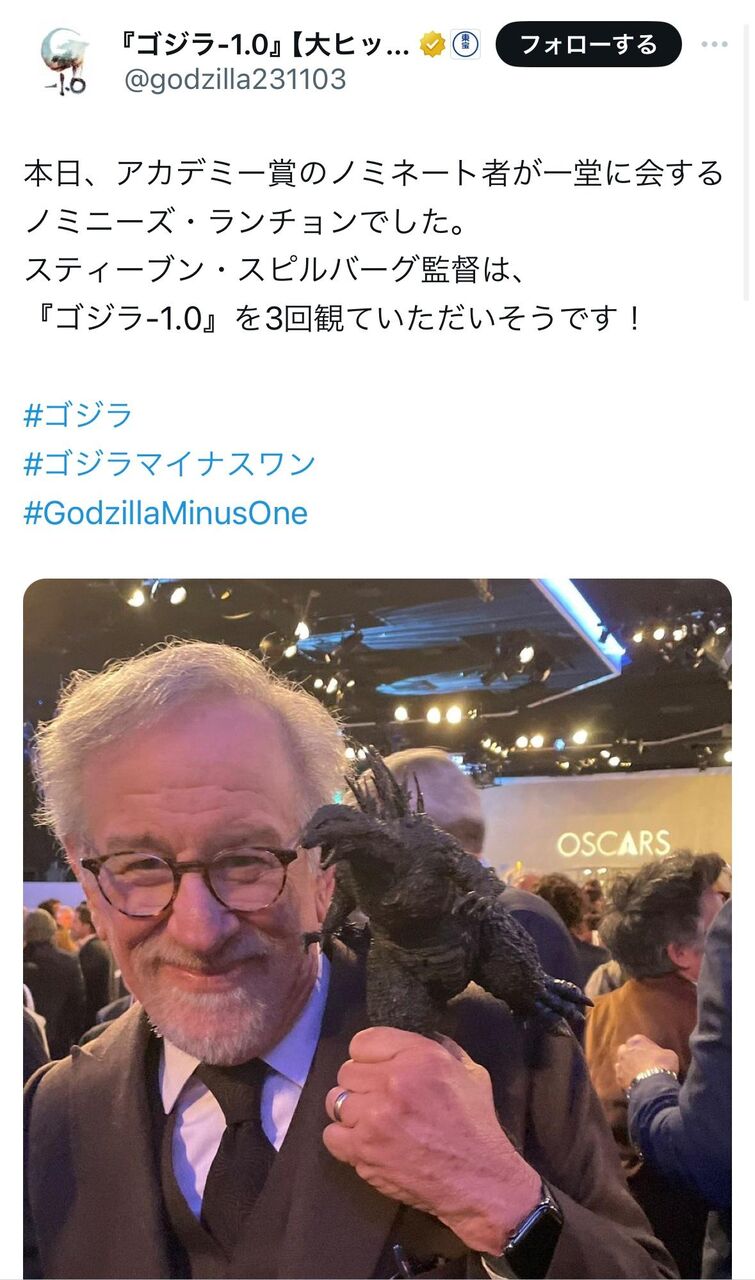Tap the gold verified badge
755x1280 pixels.
click(x=432, y=44)
